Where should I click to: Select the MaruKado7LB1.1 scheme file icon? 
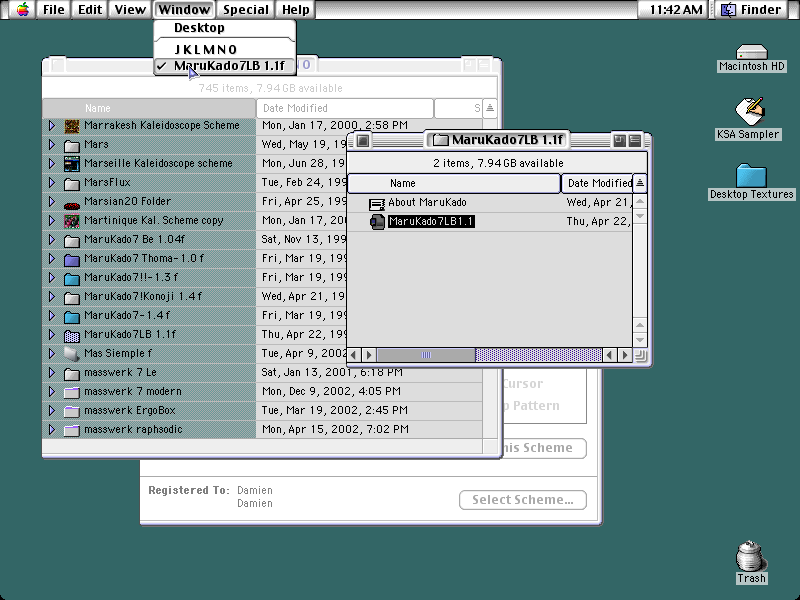tap(377, 222)
